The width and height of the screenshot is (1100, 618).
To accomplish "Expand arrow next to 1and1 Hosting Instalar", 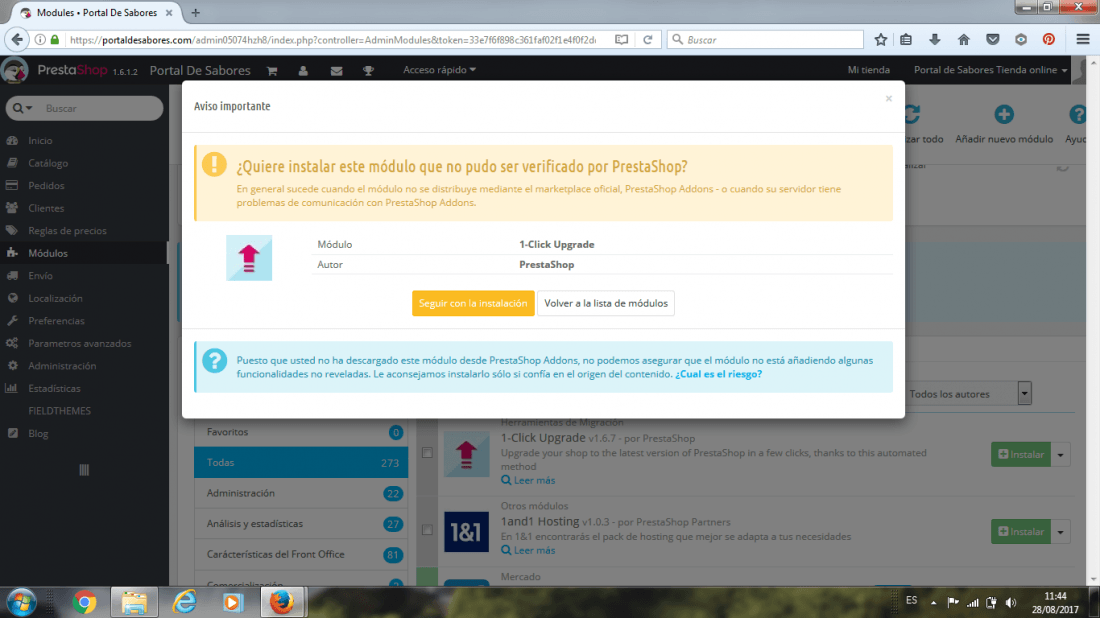I will pos(1061,532).
